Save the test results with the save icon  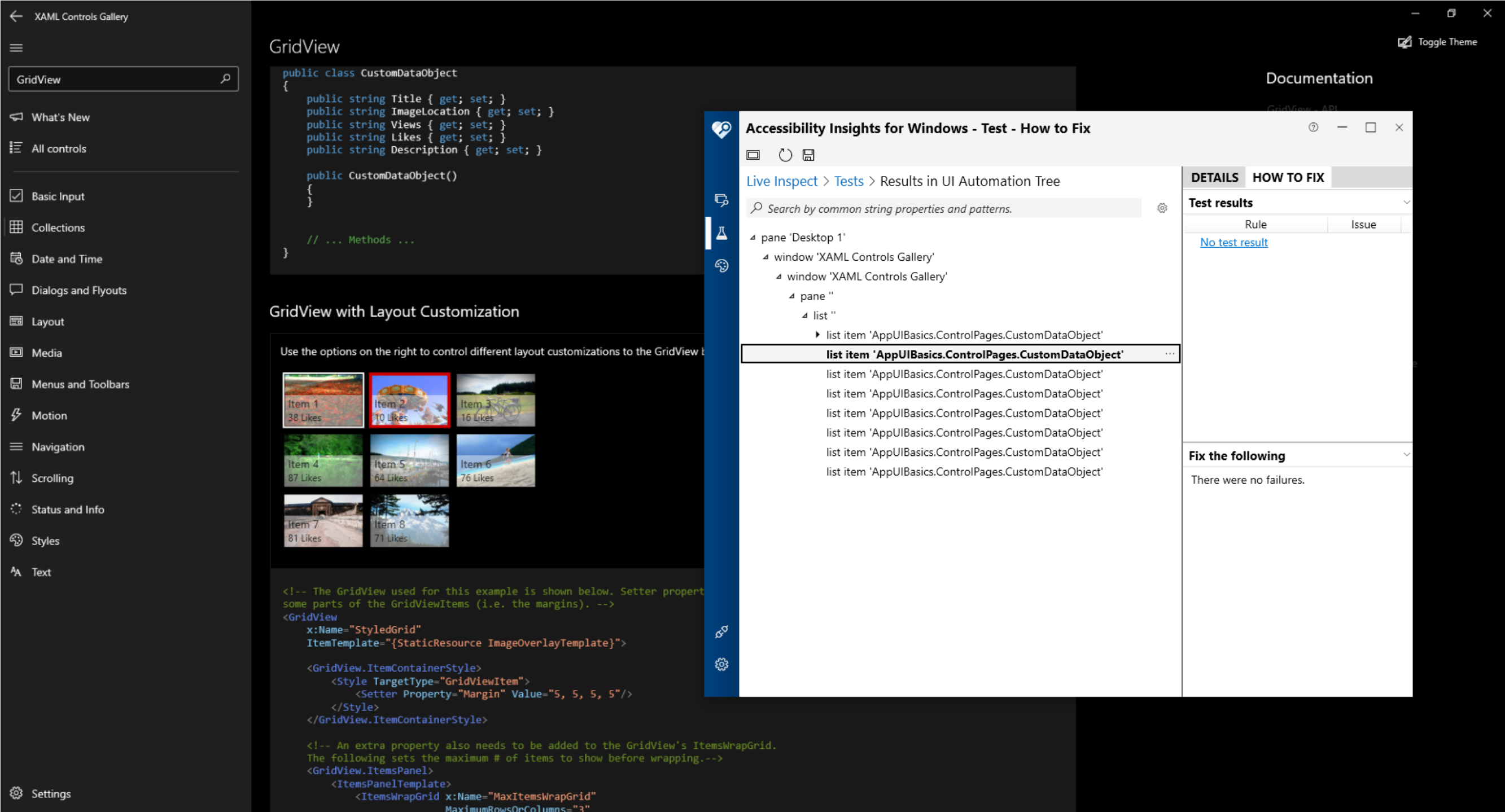click(808, 155)
